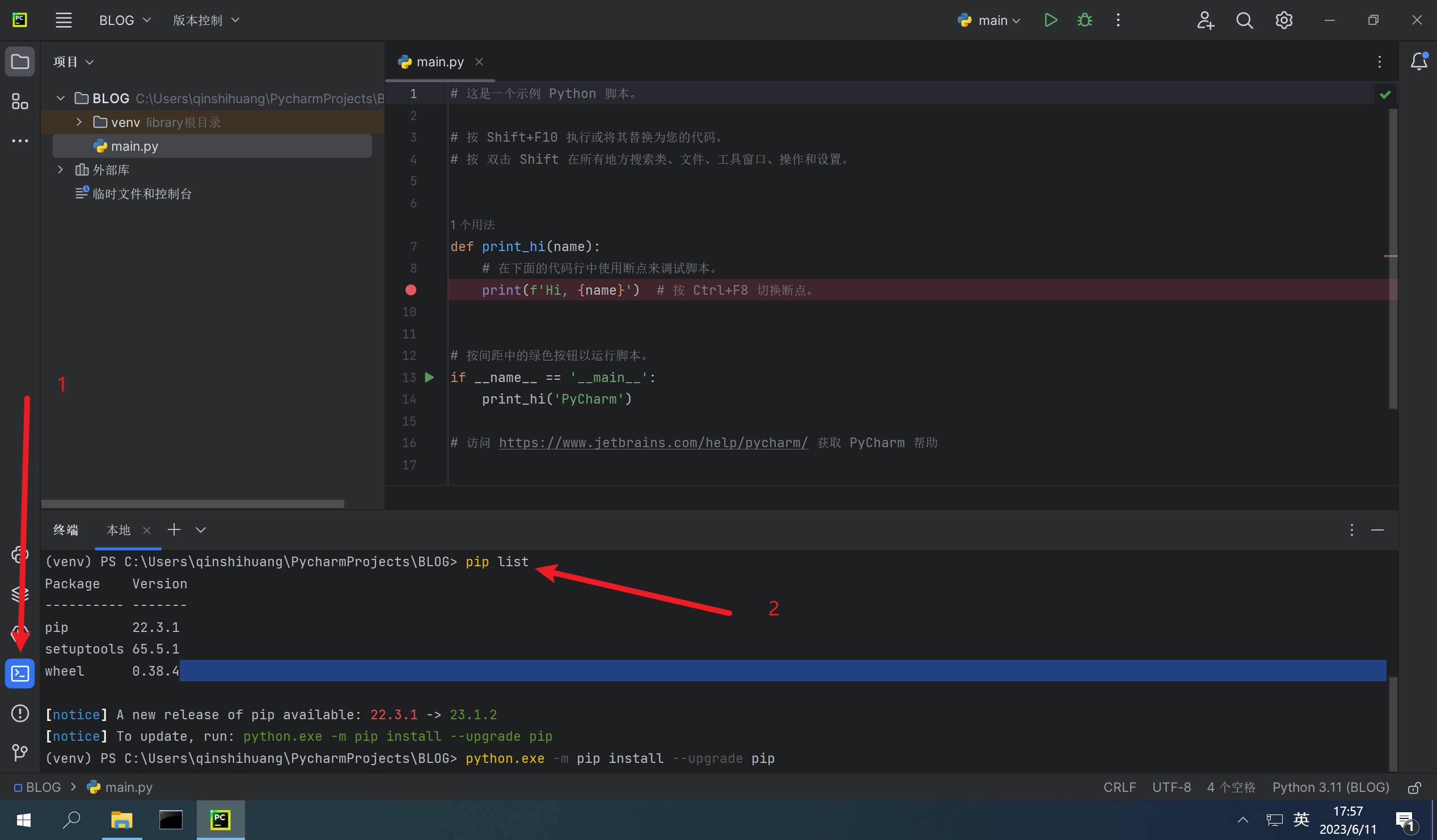Open File Explorer from taskbar

(121, 820)
